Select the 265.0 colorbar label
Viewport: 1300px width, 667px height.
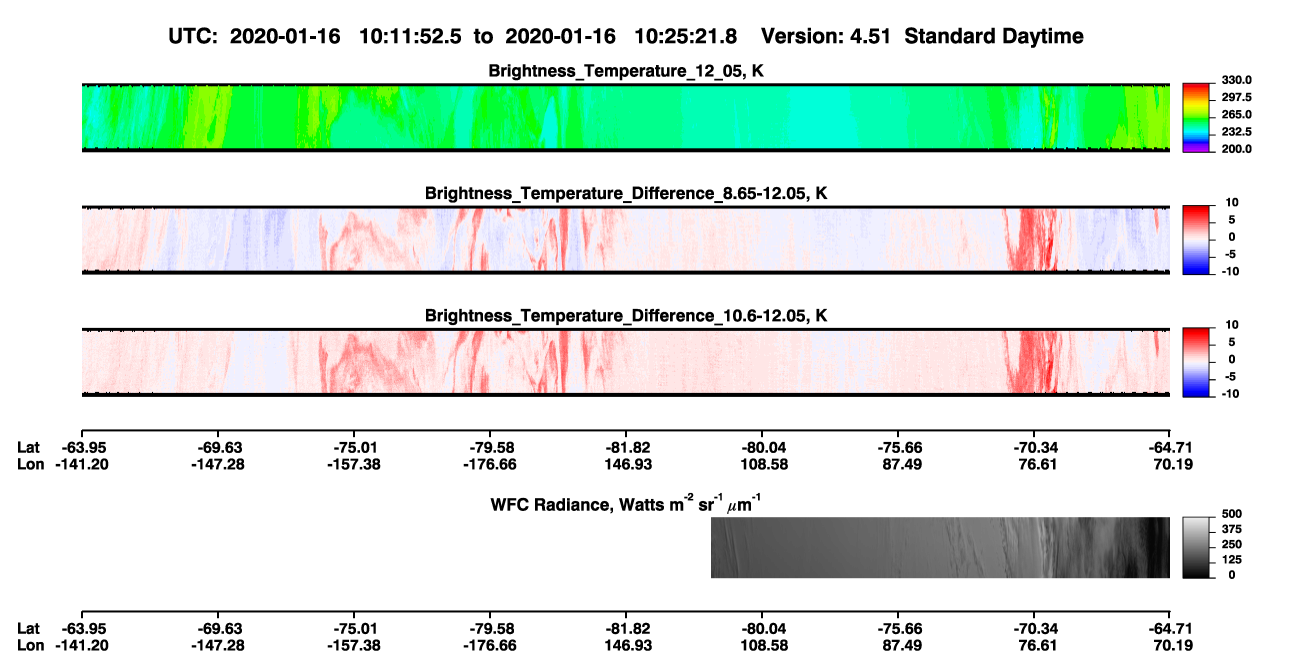coord(1235,114)
